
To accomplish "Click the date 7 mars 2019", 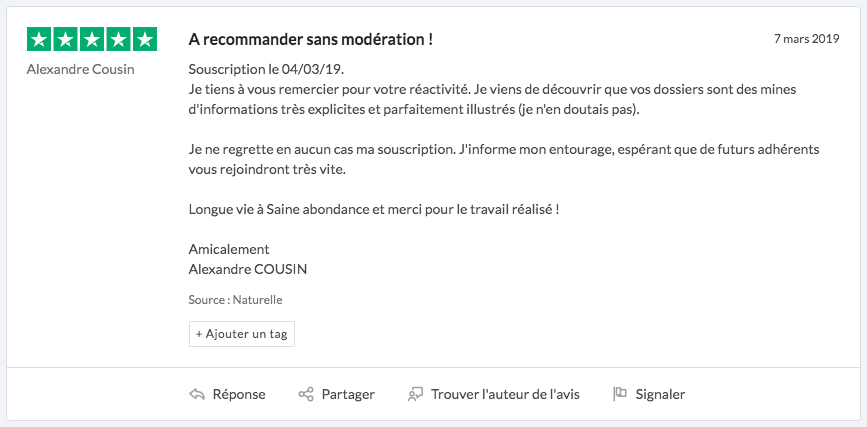I will (806, 40).
